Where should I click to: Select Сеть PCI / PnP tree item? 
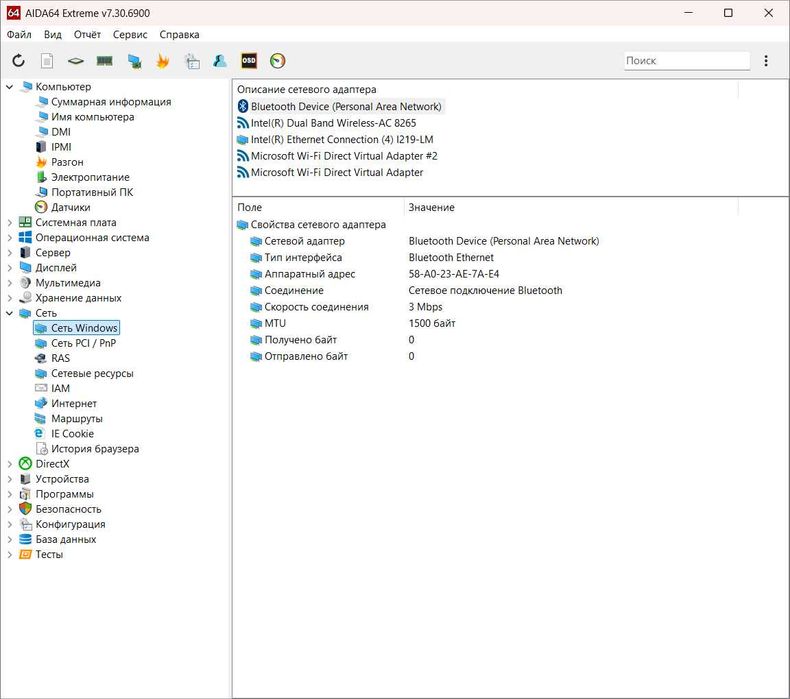[x=83, y=343]
